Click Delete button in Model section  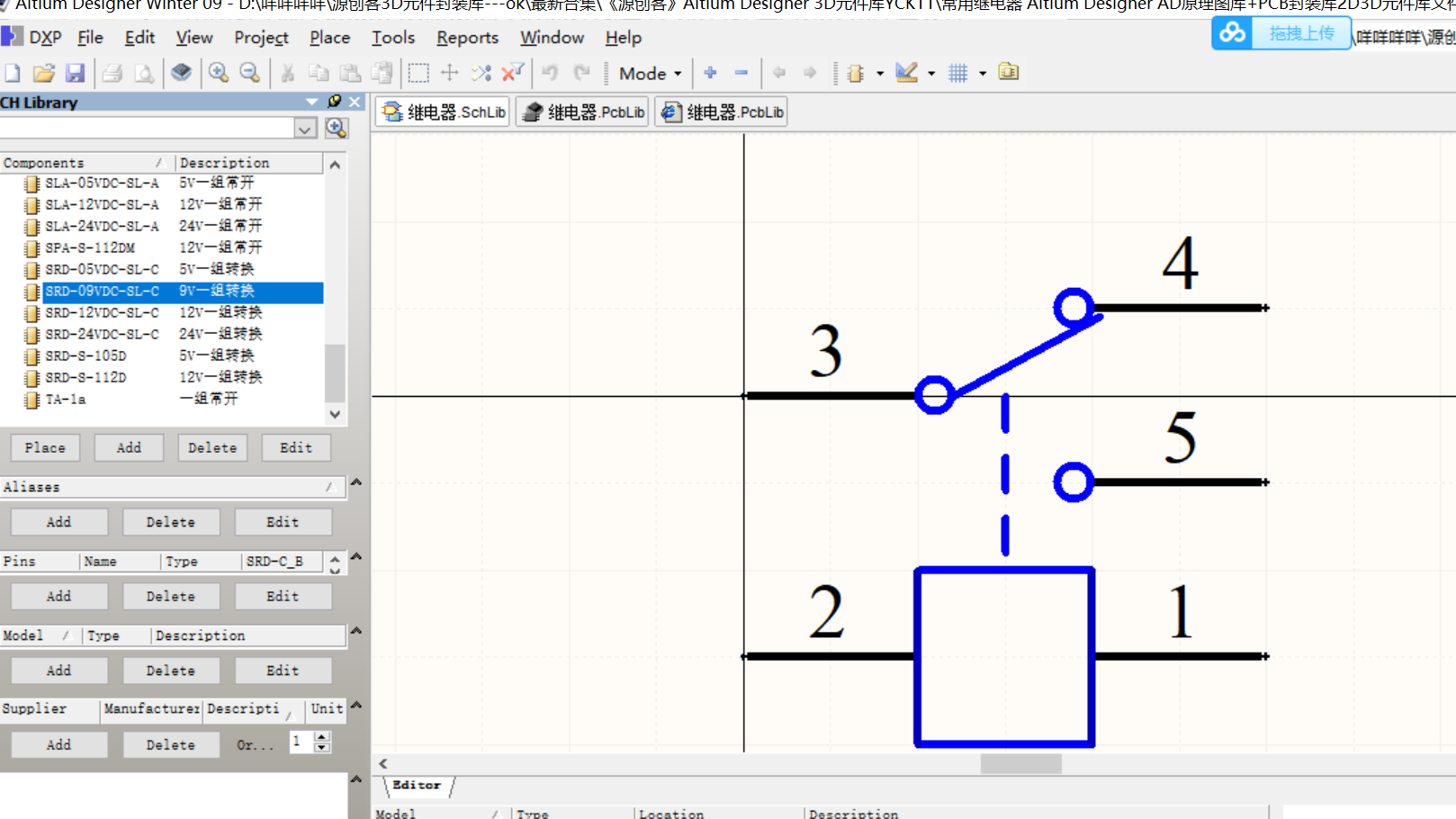coord(171,670)
